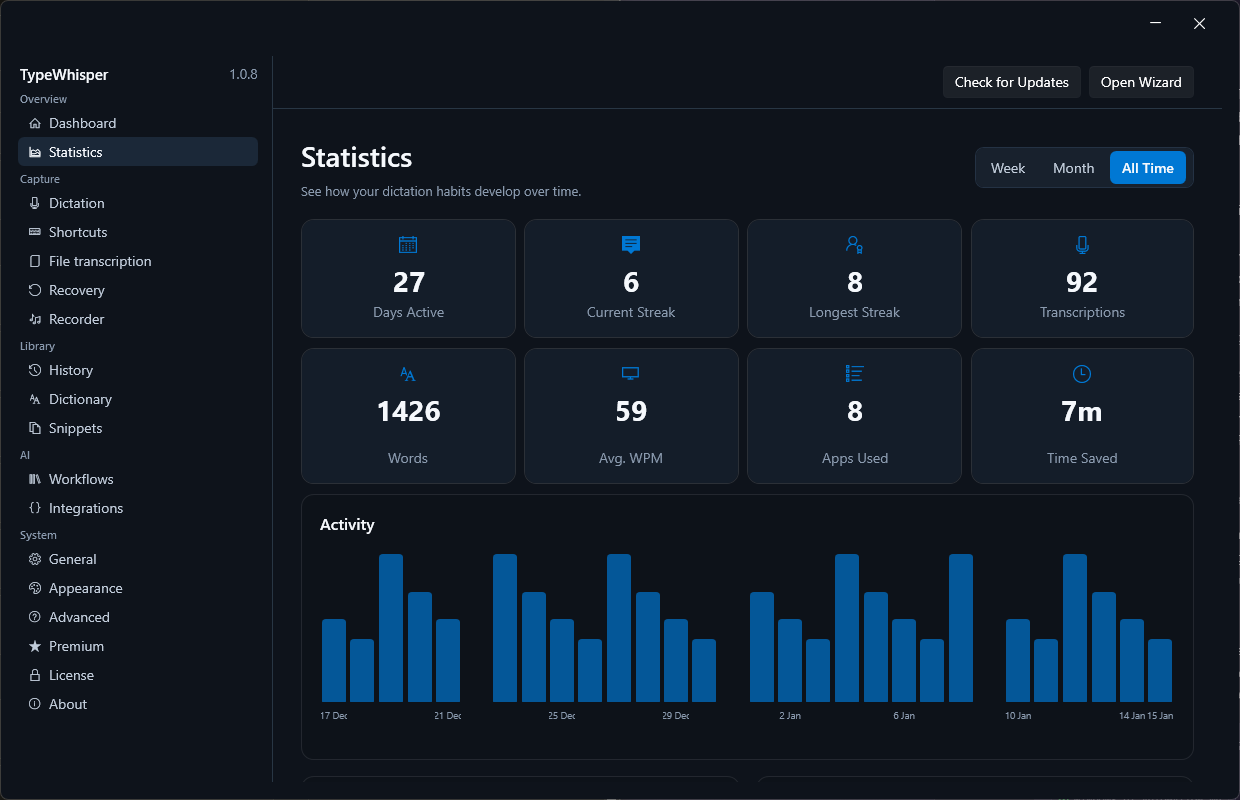1240x800 pixels.
Task: Minimize the TypeWhisper window
Action: pyautogui.click(x=1155, y=23)
